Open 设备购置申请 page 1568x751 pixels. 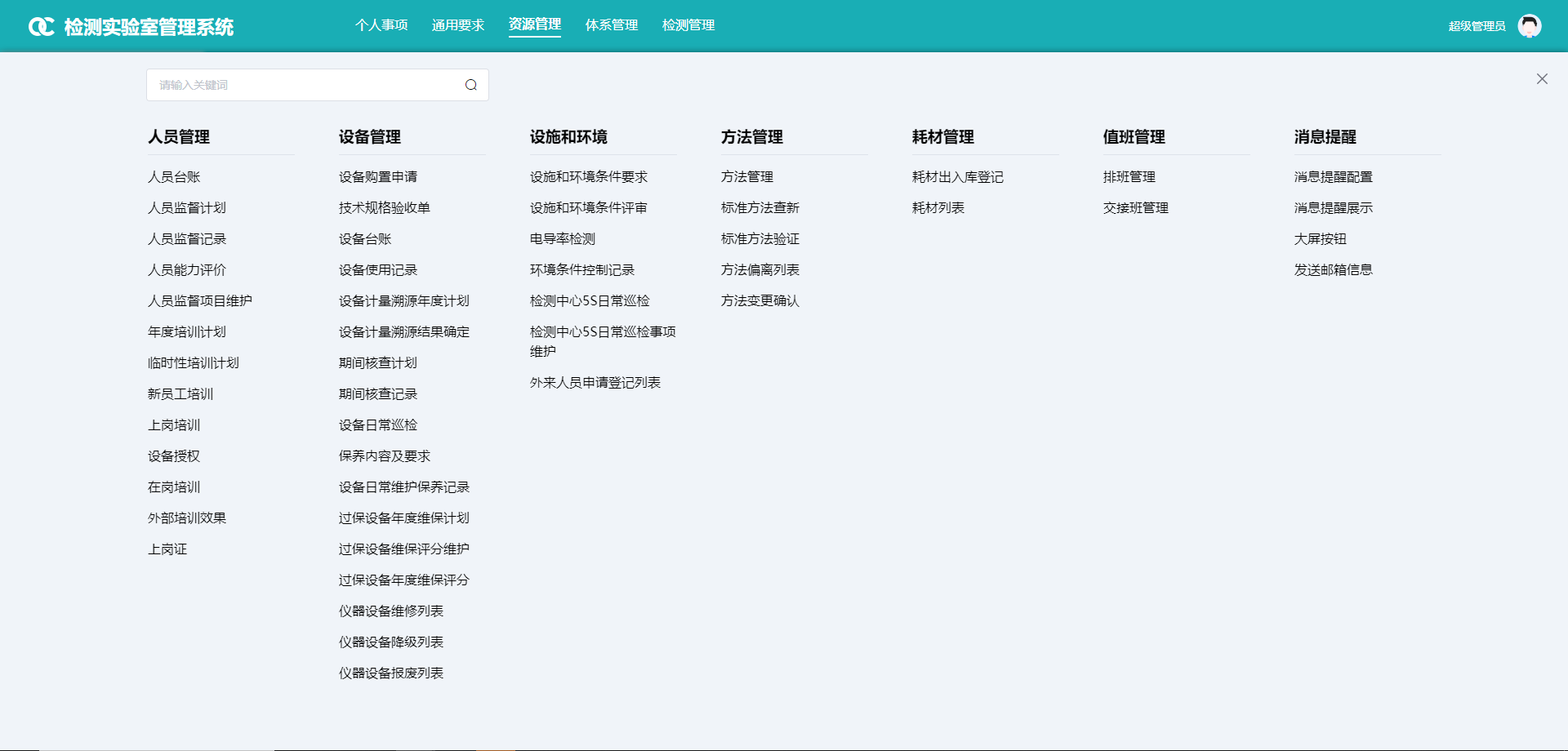[378, 177]
